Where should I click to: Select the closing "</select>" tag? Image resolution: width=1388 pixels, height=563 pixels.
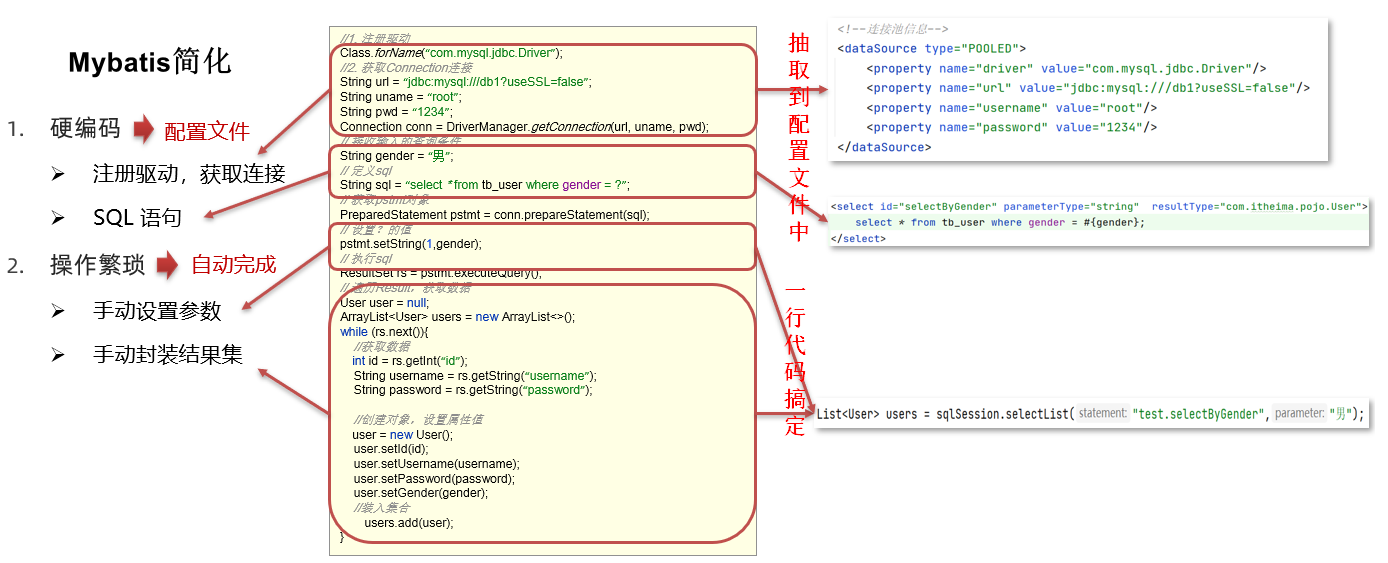click(858, 239)
